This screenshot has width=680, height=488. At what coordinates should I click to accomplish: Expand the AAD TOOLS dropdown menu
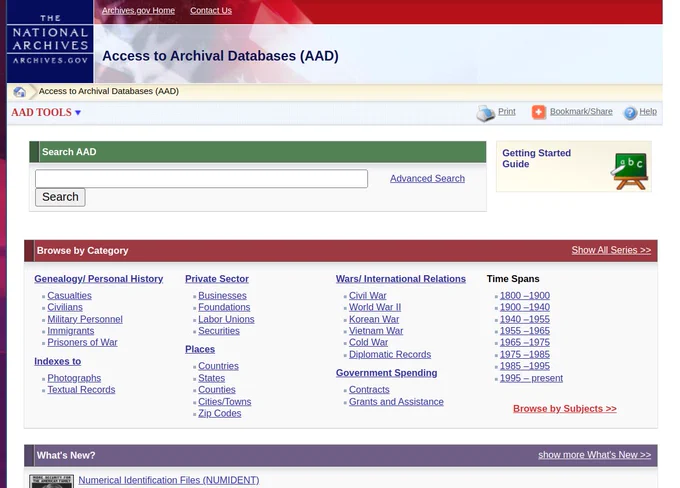click(46, 112)
